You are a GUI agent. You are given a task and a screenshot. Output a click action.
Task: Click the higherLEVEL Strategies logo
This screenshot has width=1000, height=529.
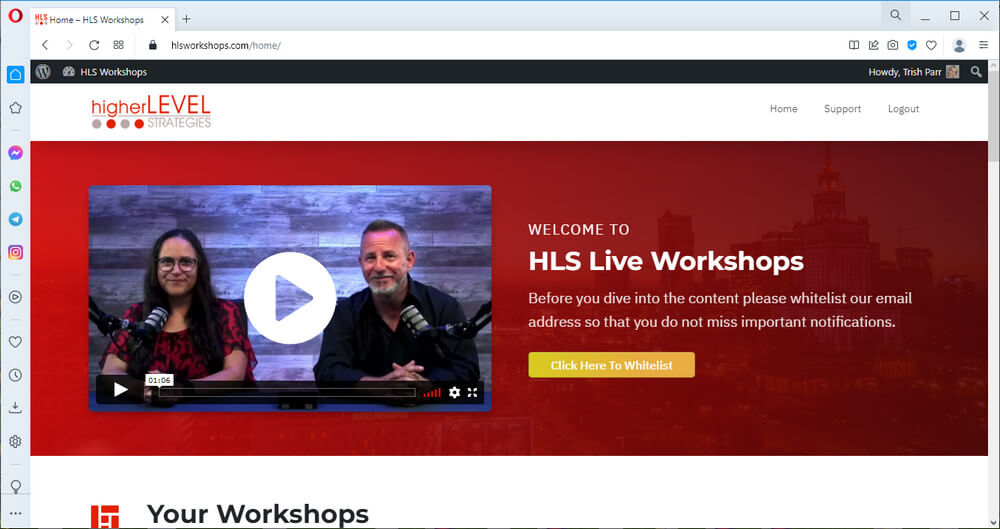coord(151,111)
